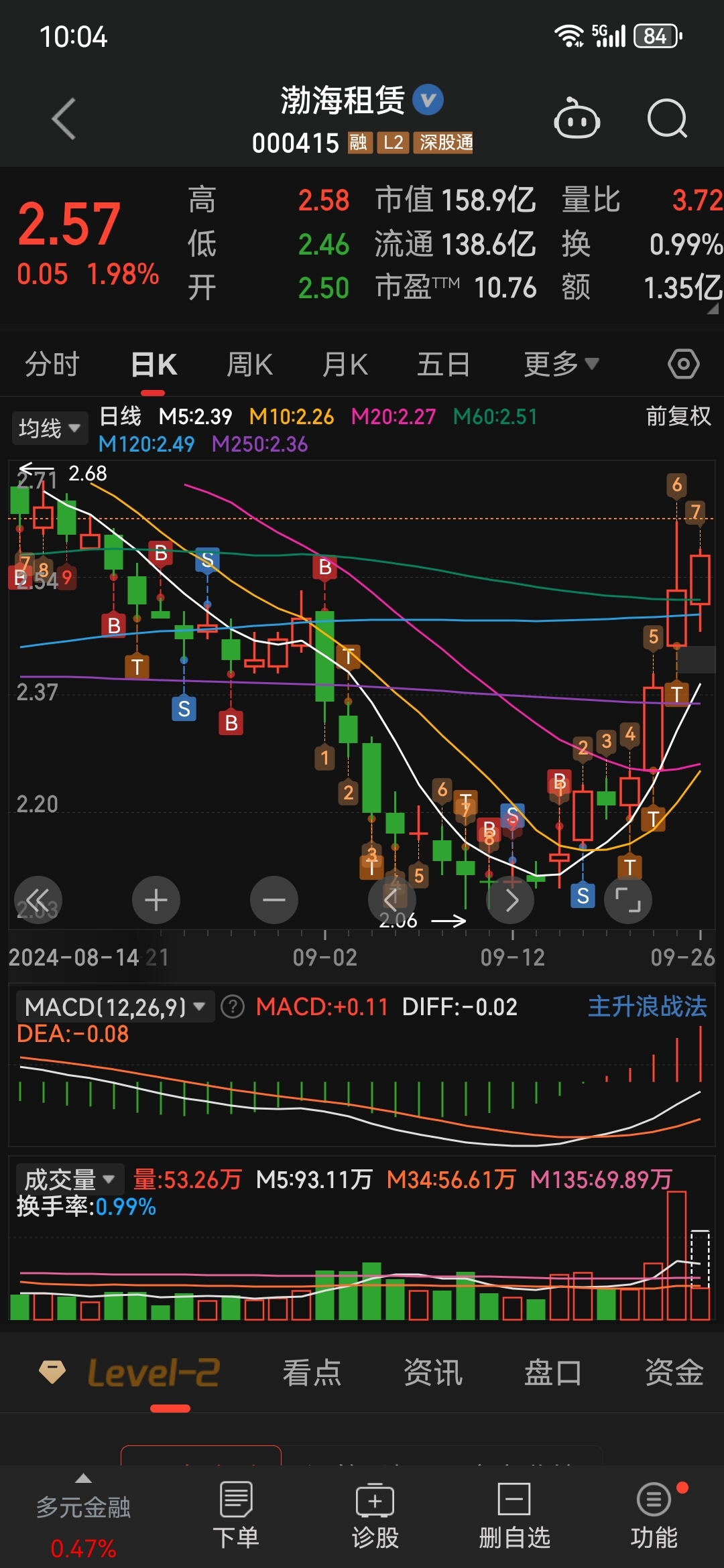The height and width of the screenshot is (1568, 724).
Task: Open the 功能 functions menu icon
Action: tap(654, 1515)
